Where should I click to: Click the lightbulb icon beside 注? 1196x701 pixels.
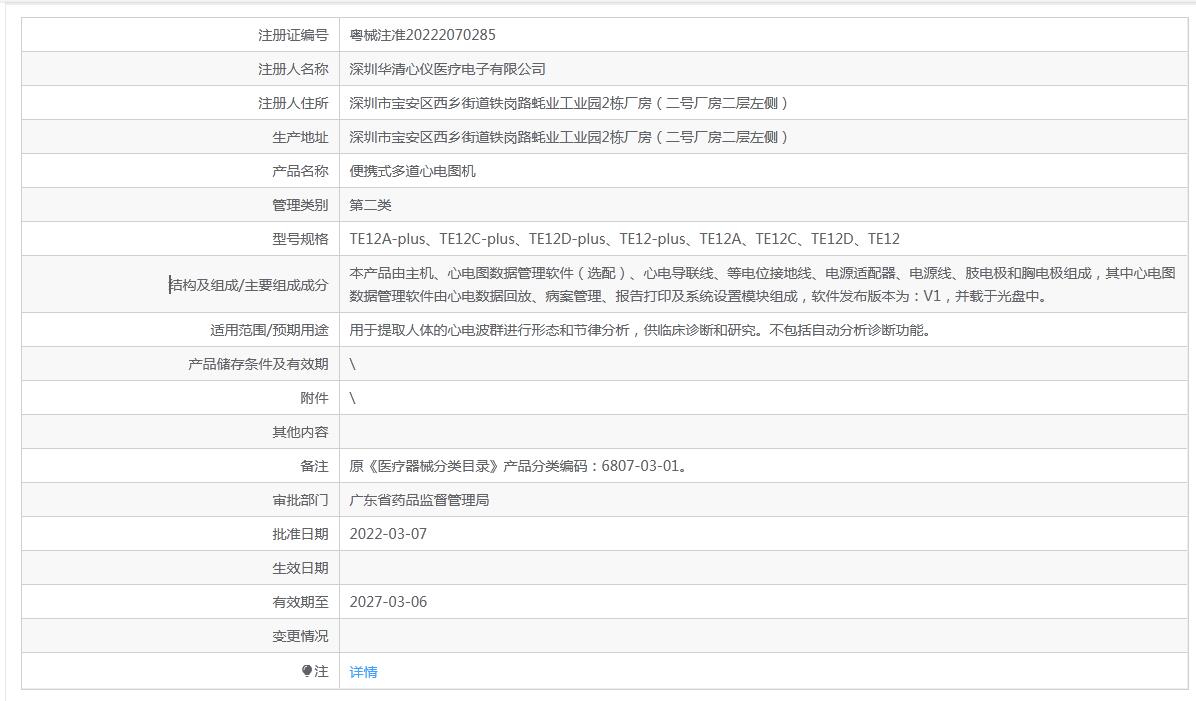307,671
